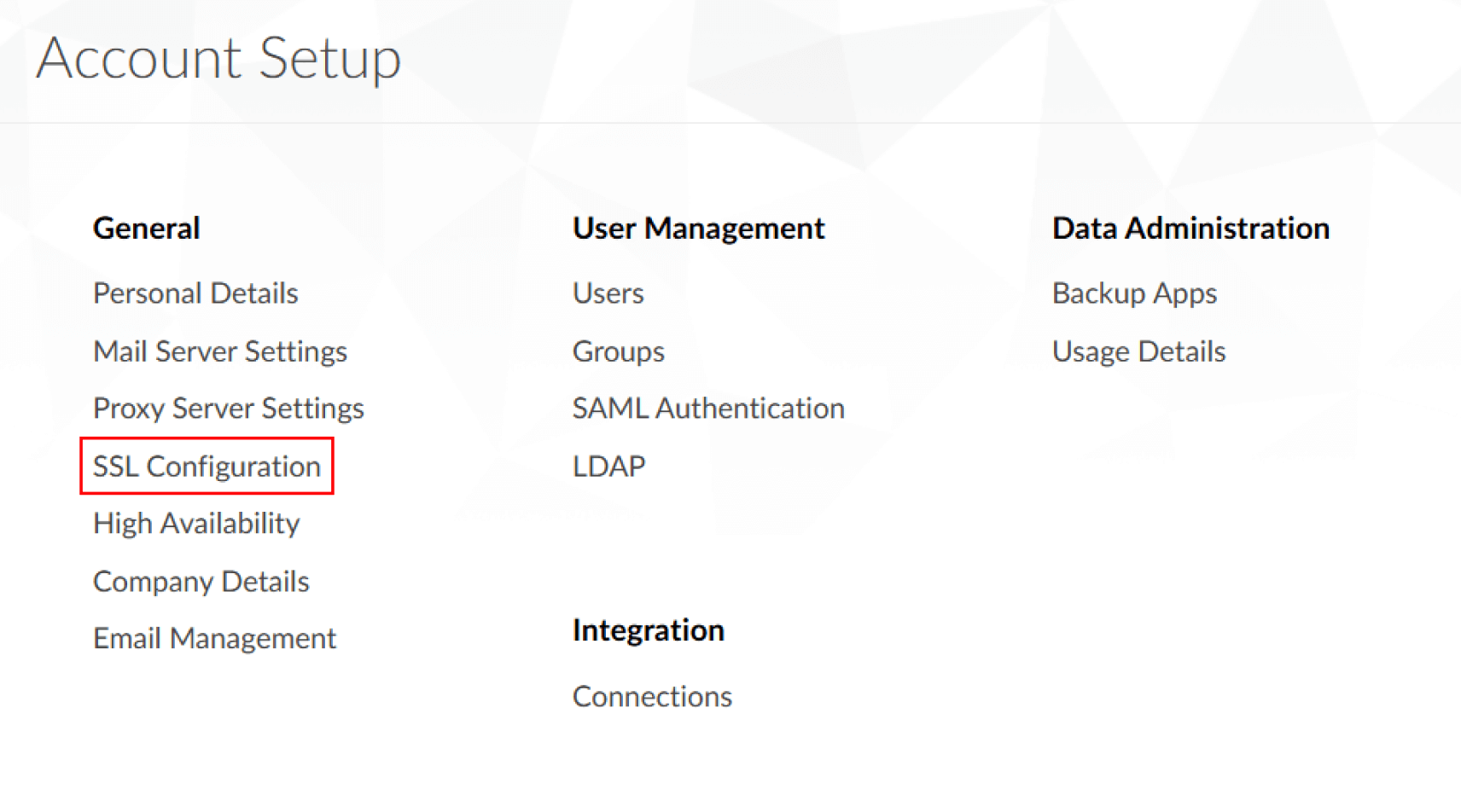The width and height of the screenshot is (1461, 812).
Task: Go to Mail Server Settings
Action: pos(220,351)
